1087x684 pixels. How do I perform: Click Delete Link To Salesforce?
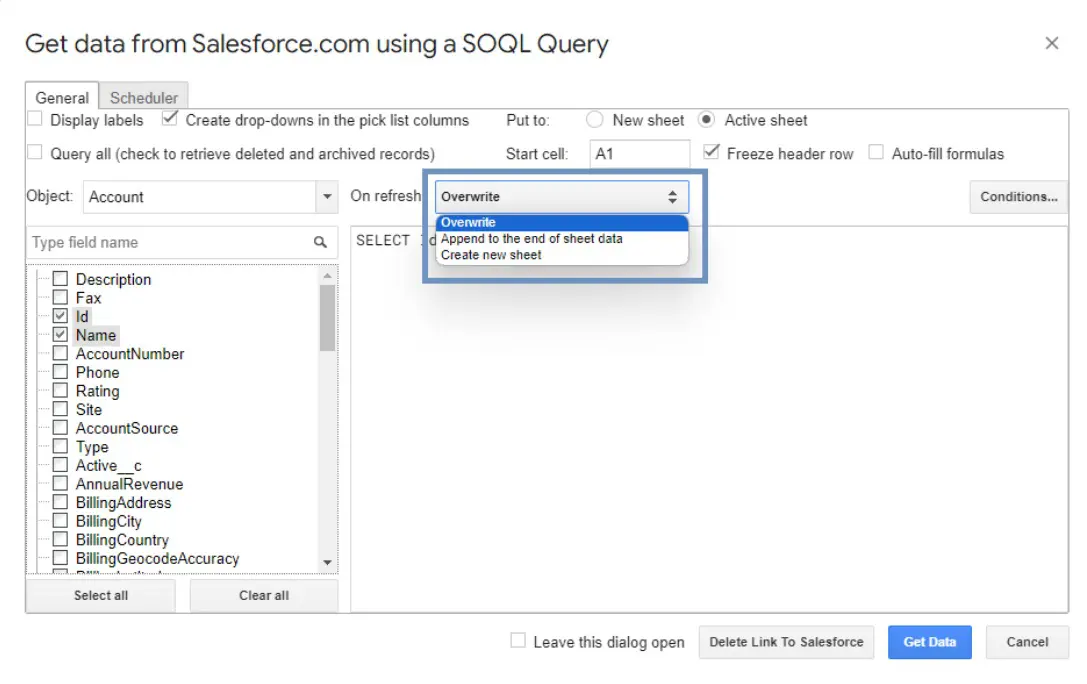786,642
